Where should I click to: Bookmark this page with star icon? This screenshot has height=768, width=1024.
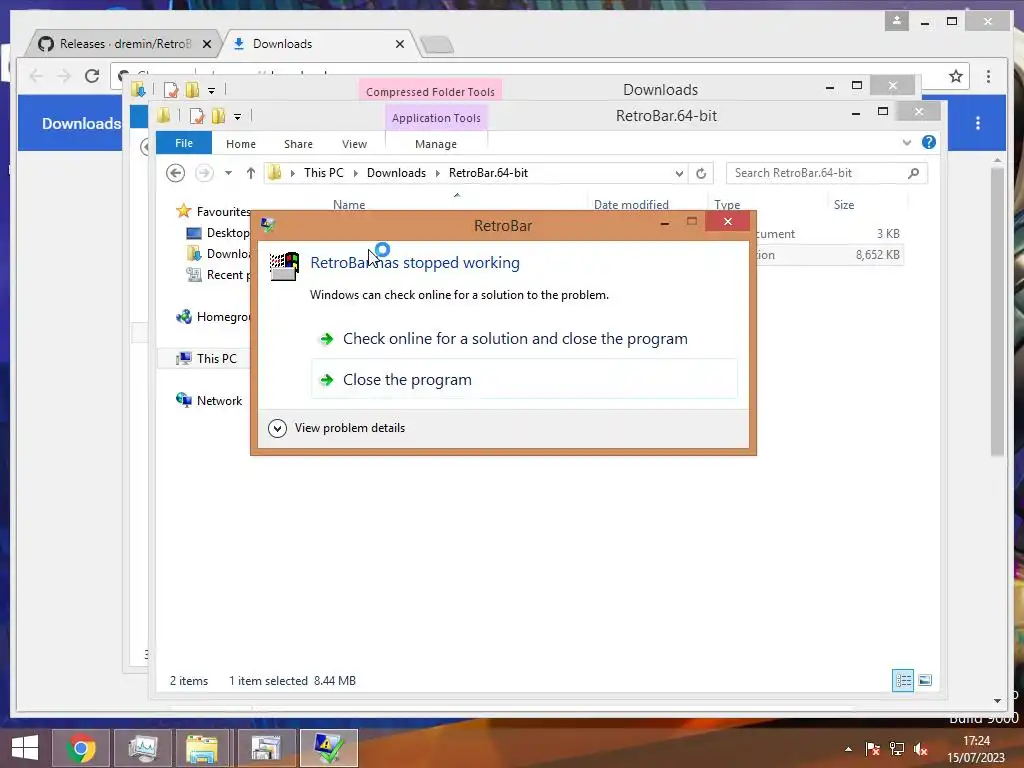point(955,76)
